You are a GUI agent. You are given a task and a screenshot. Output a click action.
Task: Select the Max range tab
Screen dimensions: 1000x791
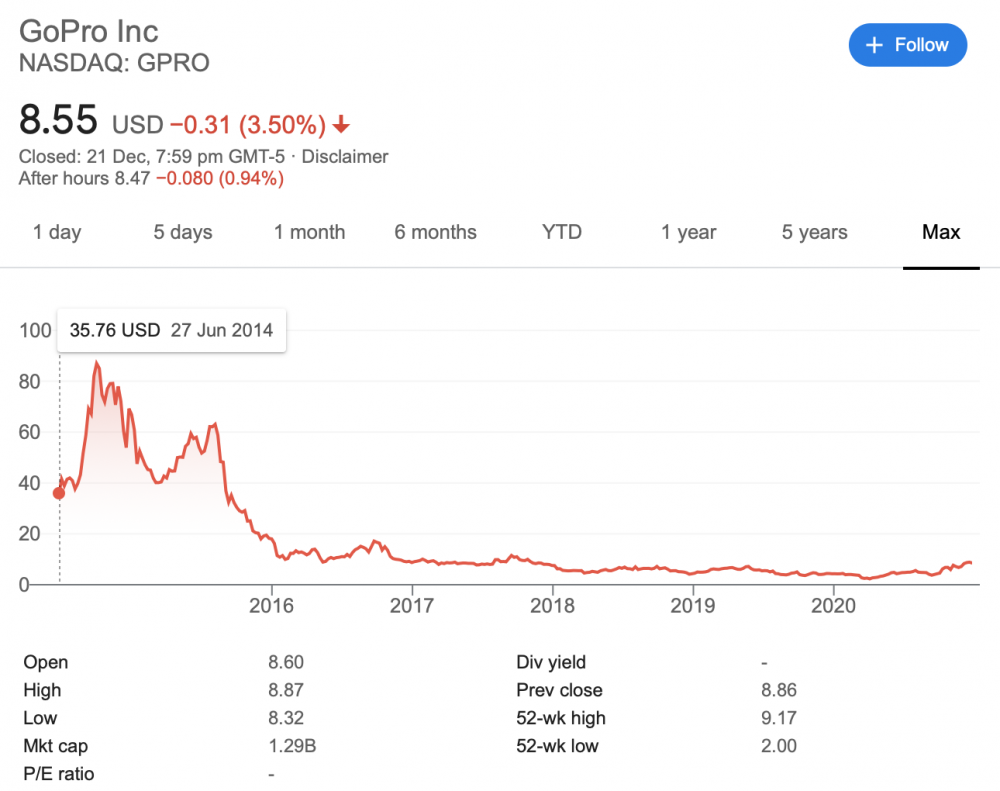pyautogui.click(x=941, y=232)
